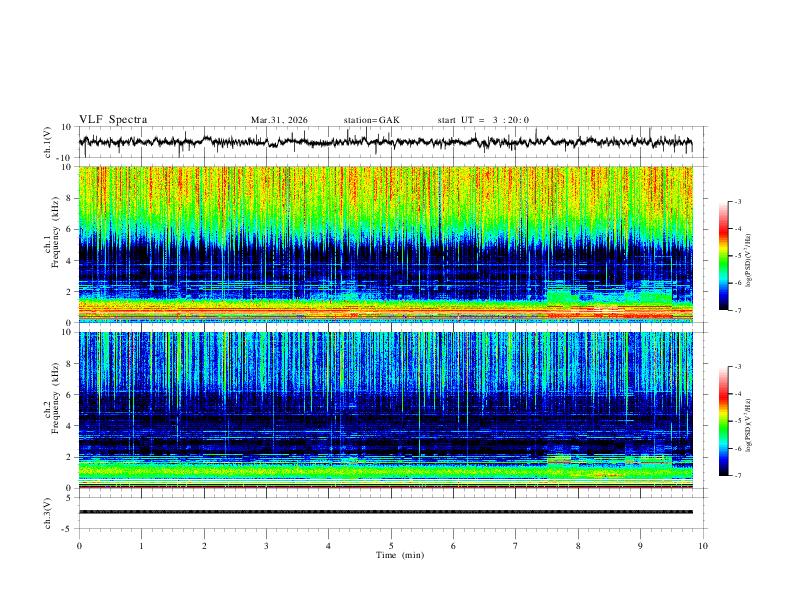Click the 'start UT = 3 :20: 0' text
Viewport: 792px width, 612px height.
coord(483,120)
